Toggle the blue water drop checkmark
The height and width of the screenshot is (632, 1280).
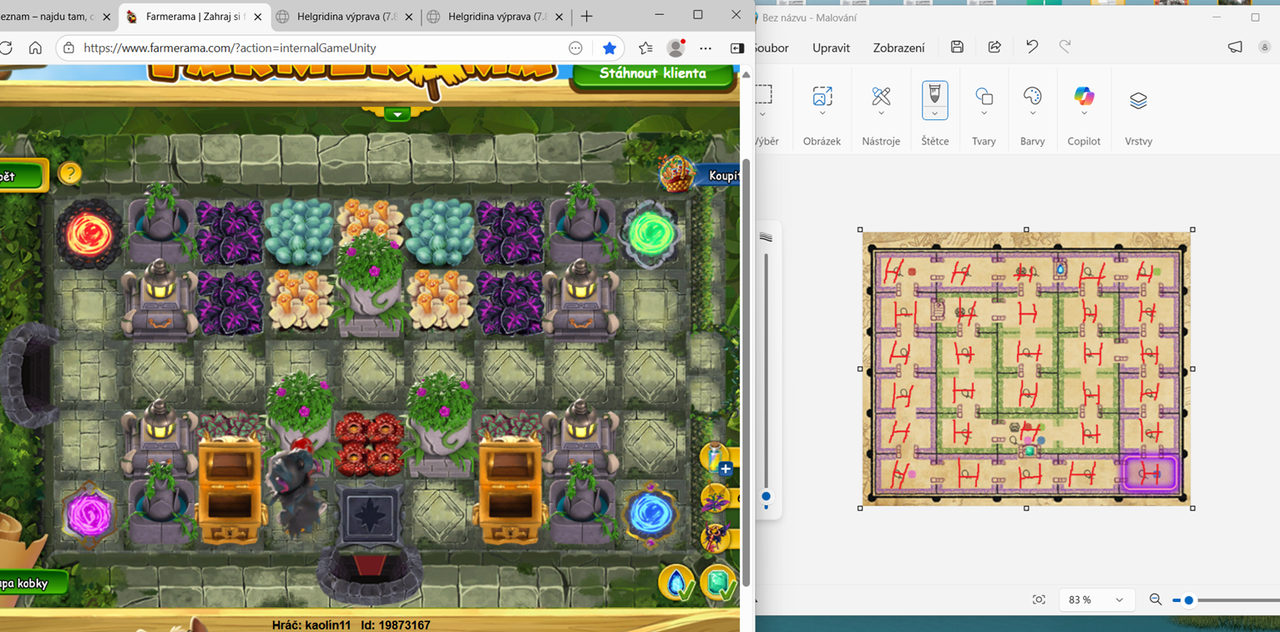point(678,583)
